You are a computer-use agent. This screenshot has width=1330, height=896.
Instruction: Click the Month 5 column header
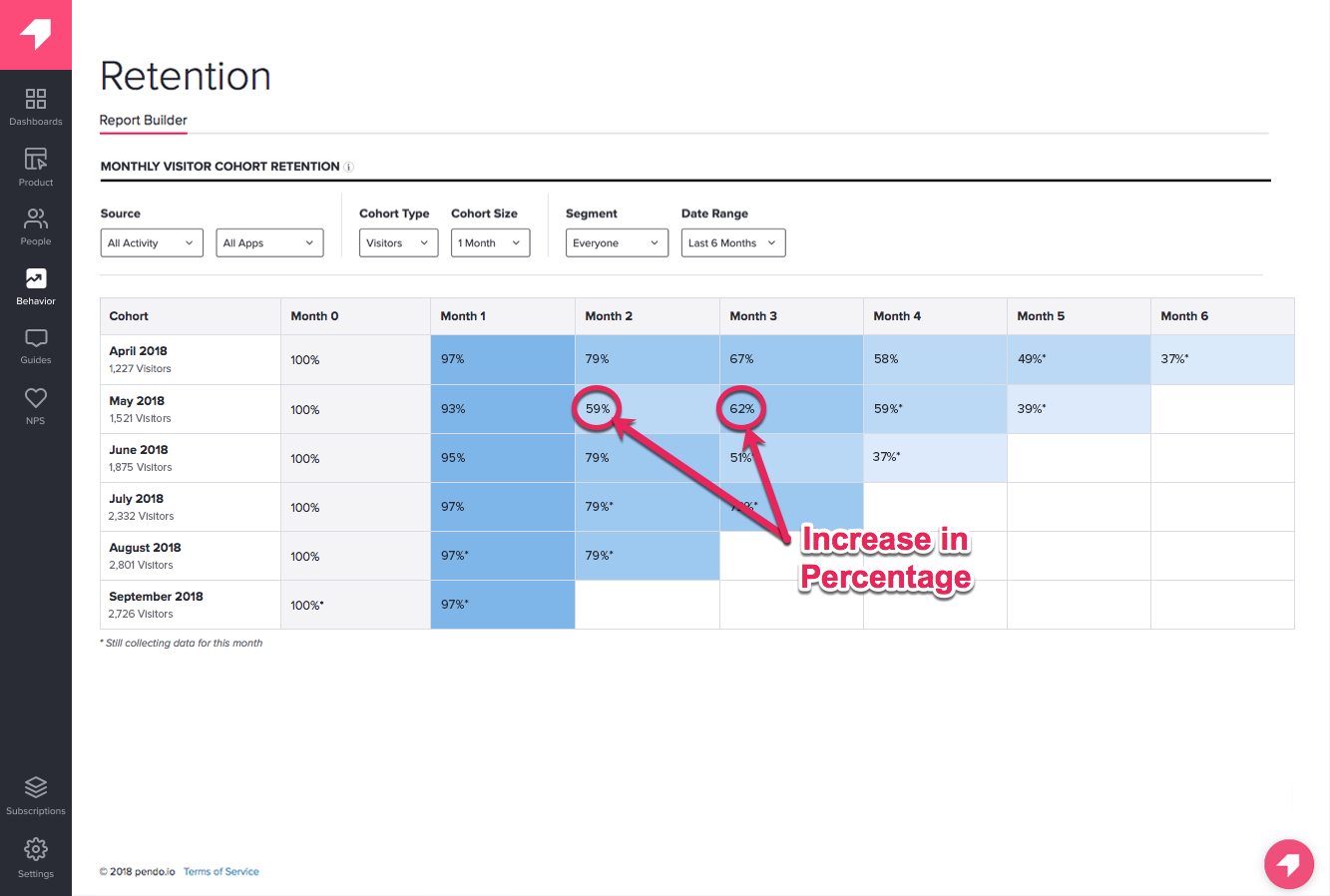tap(1079, 316)
